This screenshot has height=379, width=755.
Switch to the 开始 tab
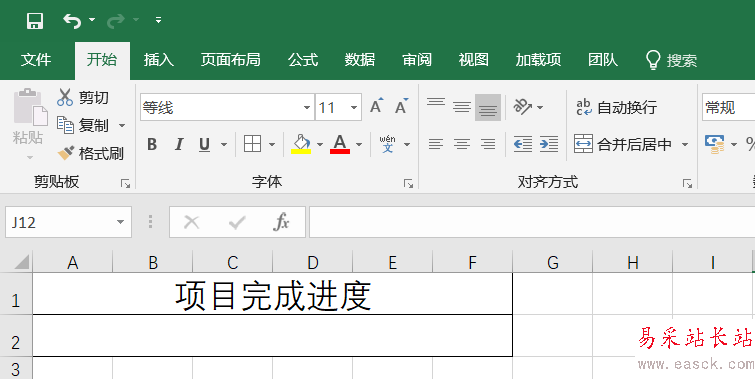tap(102, 60)
